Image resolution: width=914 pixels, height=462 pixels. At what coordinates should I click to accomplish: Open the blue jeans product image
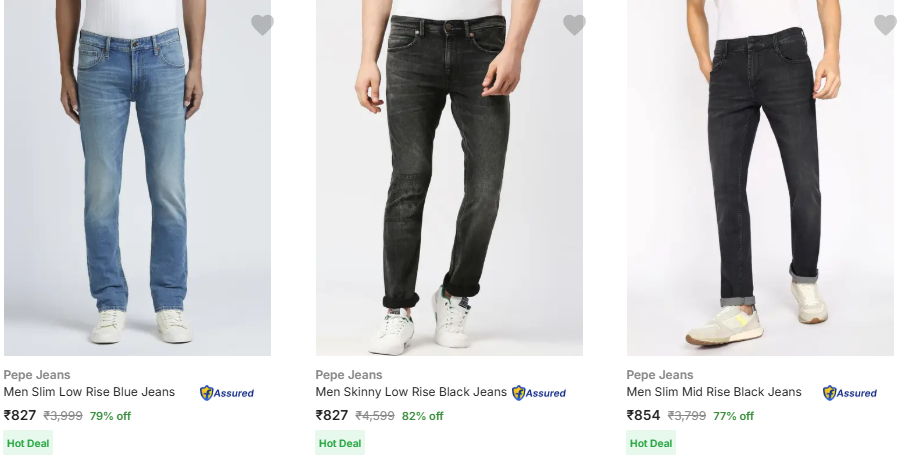point(137,178)
